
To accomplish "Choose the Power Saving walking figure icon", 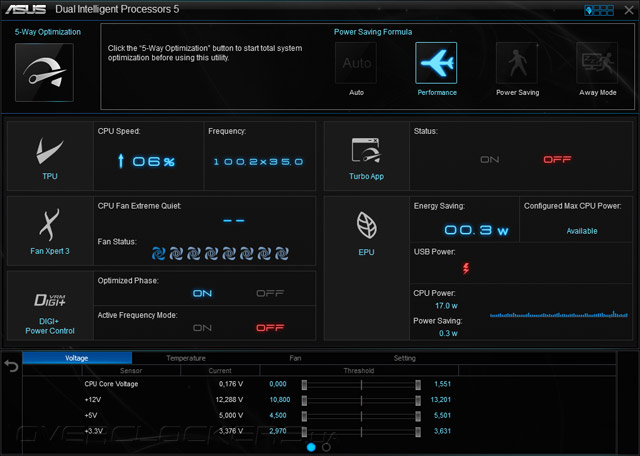I will click(517, 63).
